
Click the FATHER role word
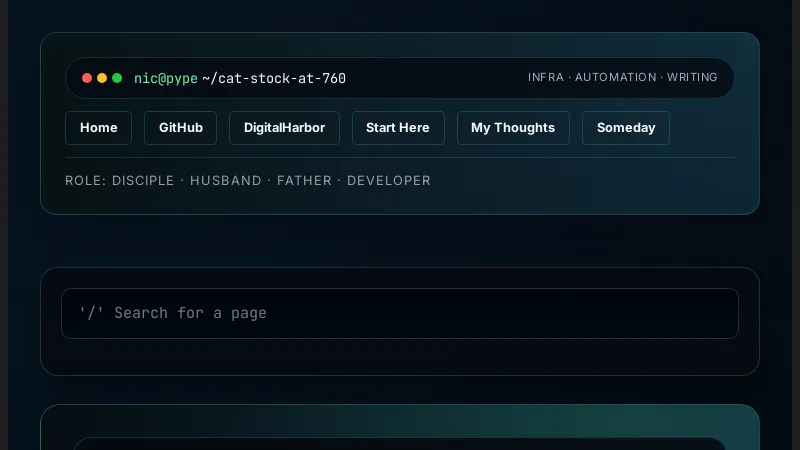pos(306,181)
